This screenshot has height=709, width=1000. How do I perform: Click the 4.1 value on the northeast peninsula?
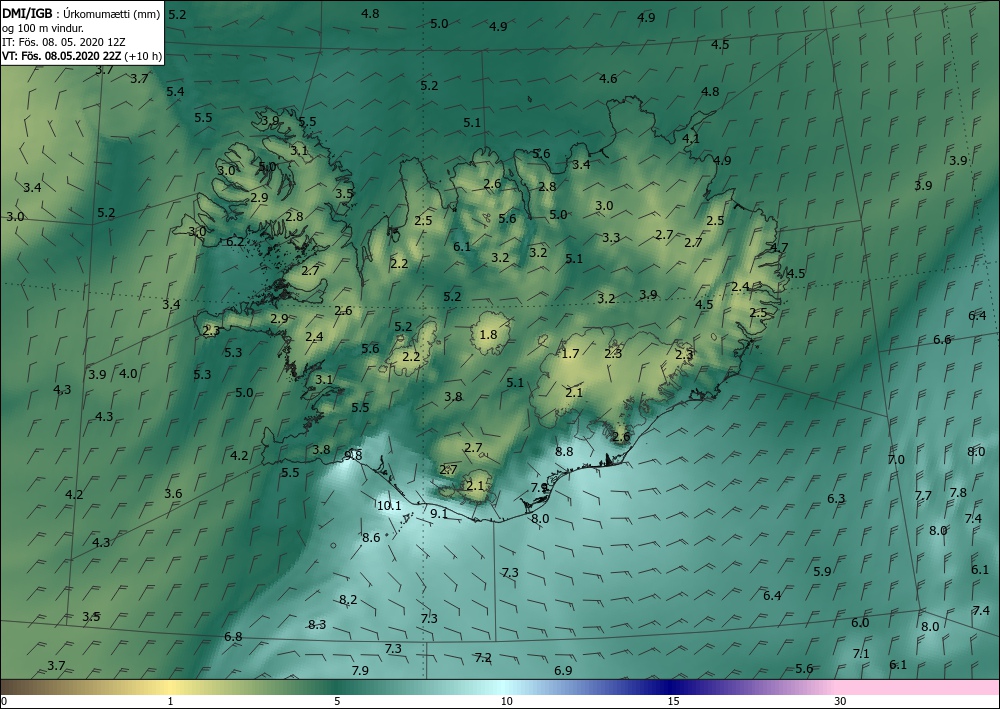pyautogui.click(x=691, y=138)
